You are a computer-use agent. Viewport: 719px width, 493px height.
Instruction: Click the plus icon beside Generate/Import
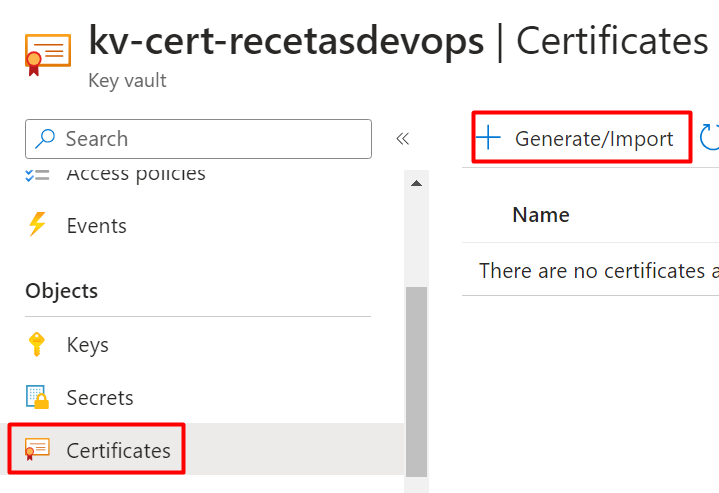(x=488, y=138)
